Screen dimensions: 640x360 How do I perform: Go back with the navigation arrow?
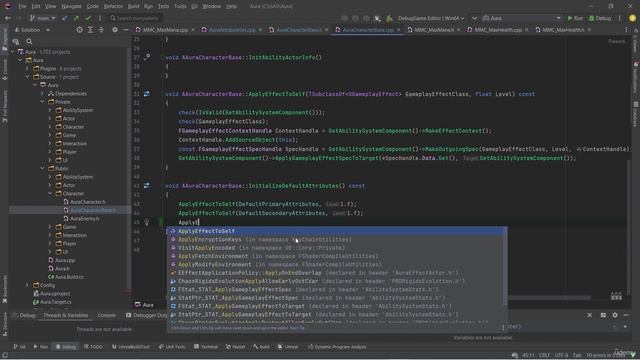[x=8, y=18]
